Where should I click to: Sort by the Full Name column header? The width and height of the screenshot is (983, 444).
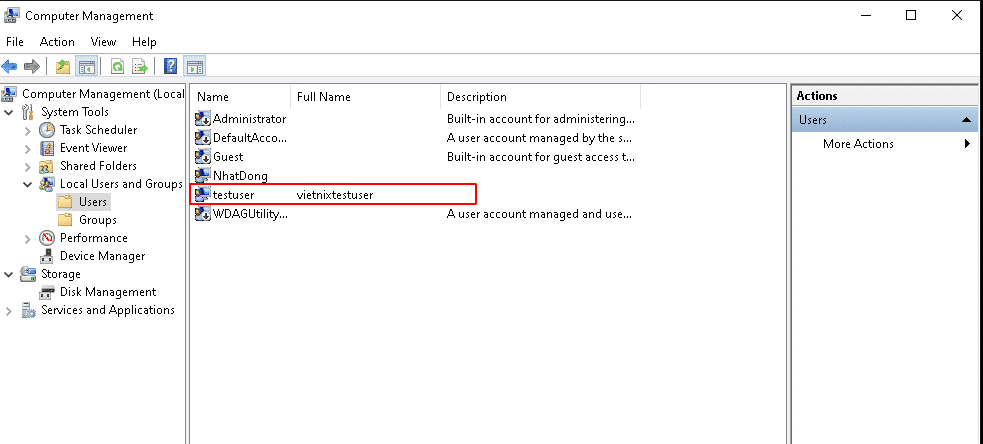[x=365, y=97]
